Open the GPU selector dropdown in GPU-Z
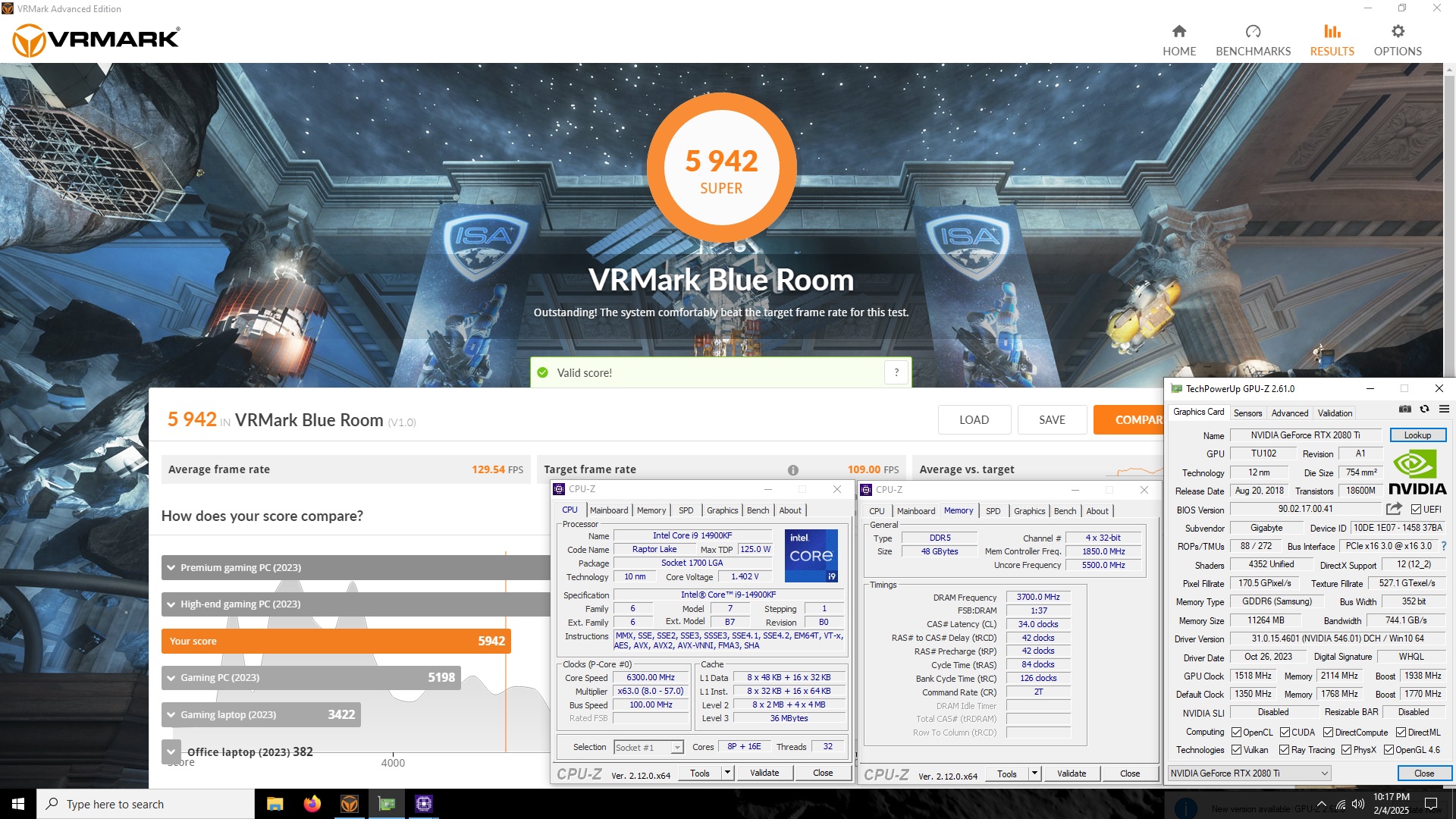The image size is (1456, 819). click(1249, 773)
